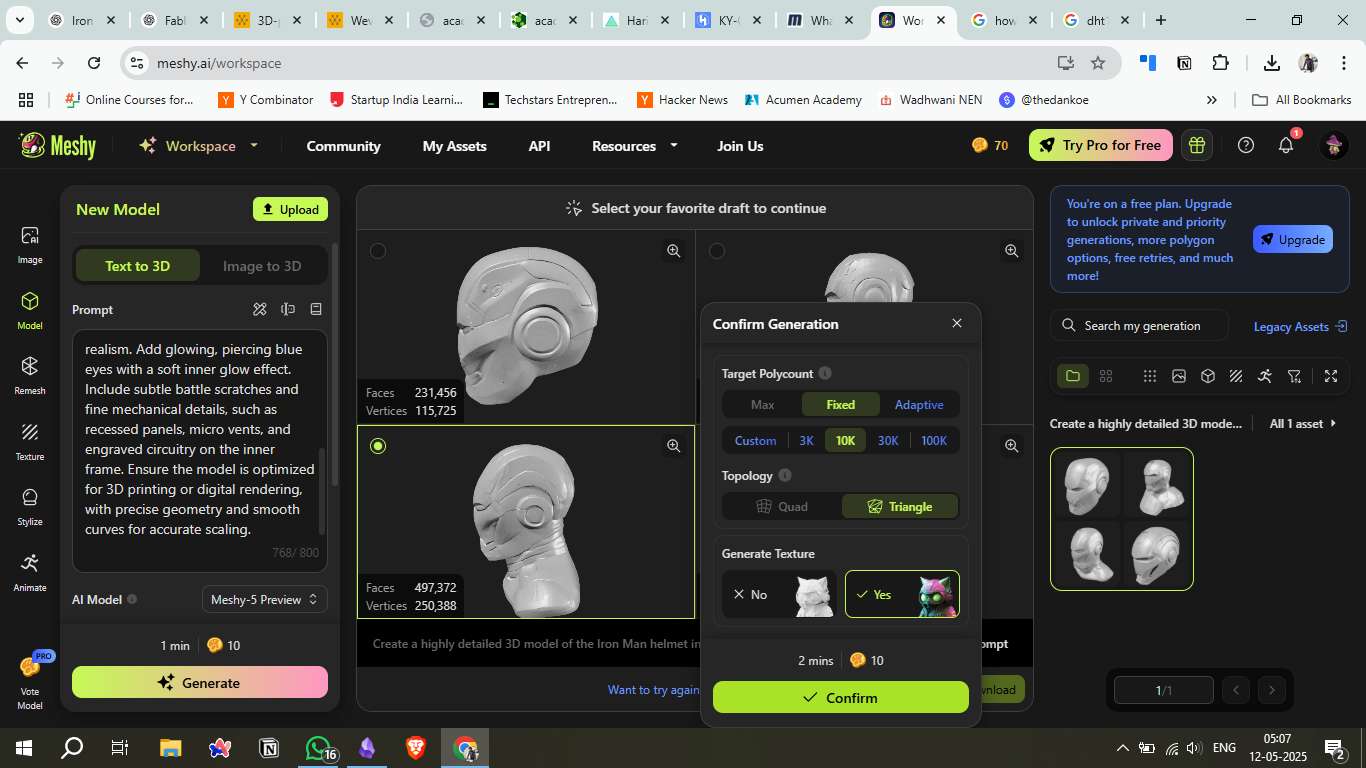The width and height of the screenshot is (1366, 768).
Task: Switch assets to folder view
Action: (x=1073, y=376)
